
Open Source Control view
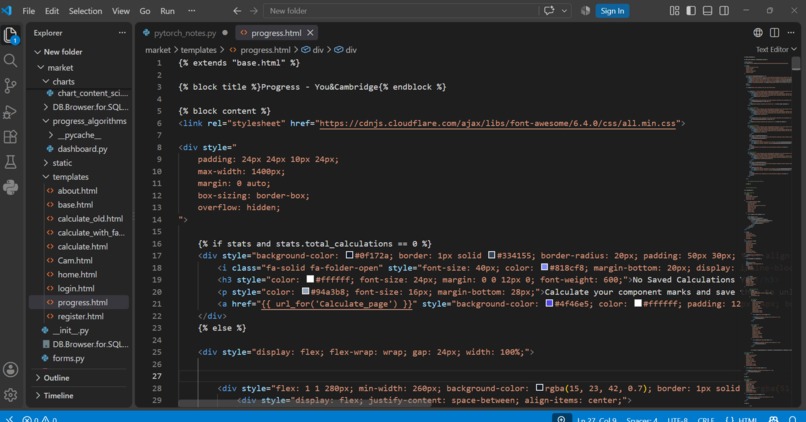10,86
